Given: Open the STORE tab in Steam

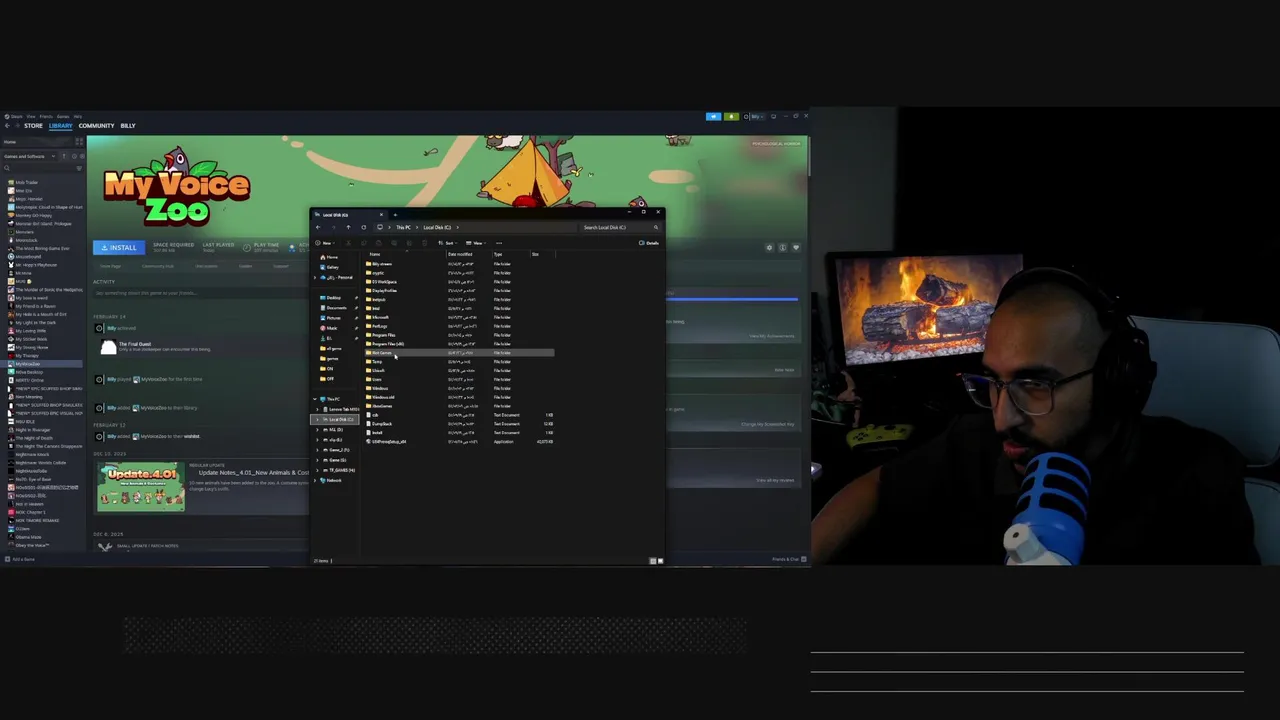Looking at the screenshot, I should 33,125.
